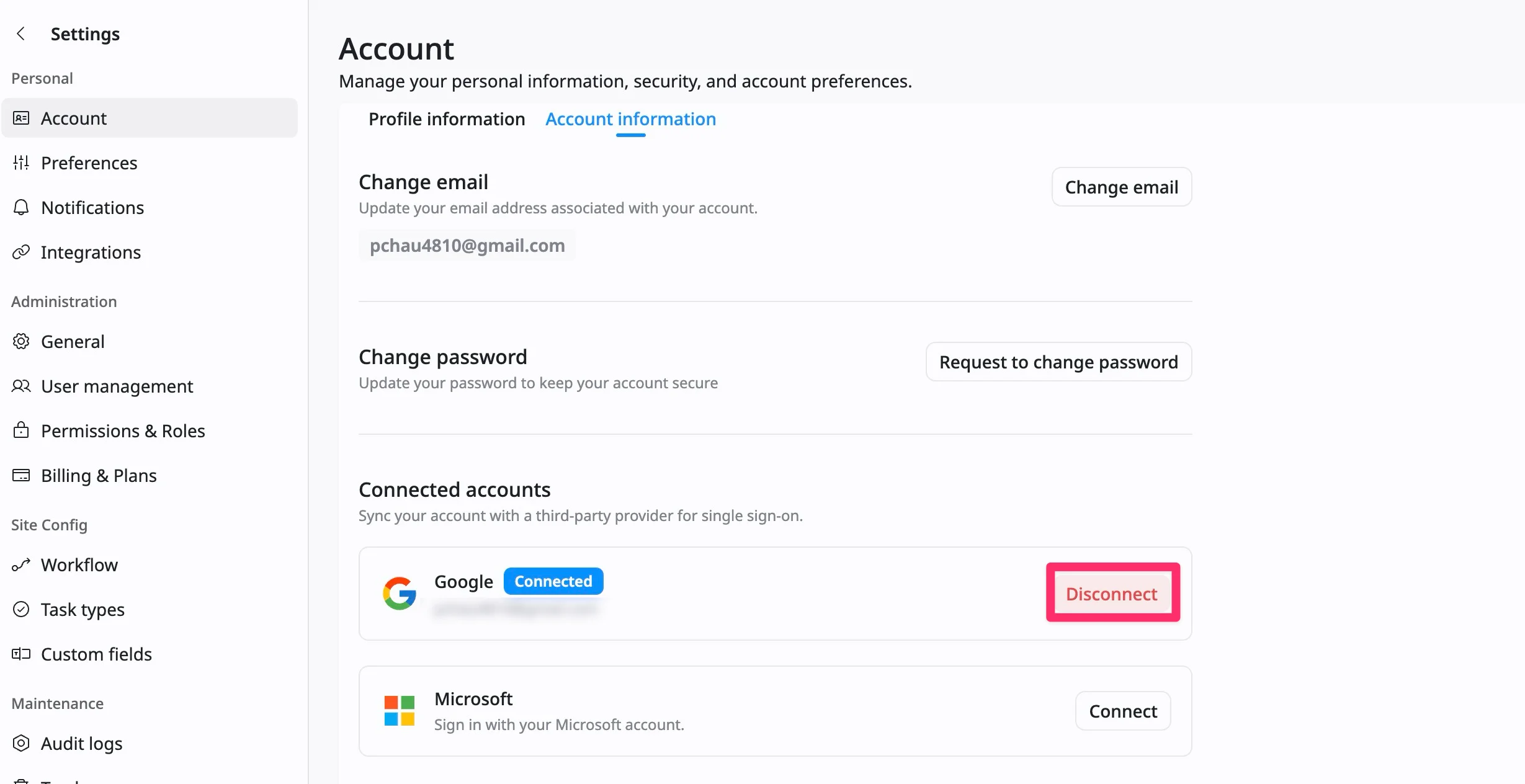Open Preferences settings
1525x784 pixels.
[x=150, y=163]
